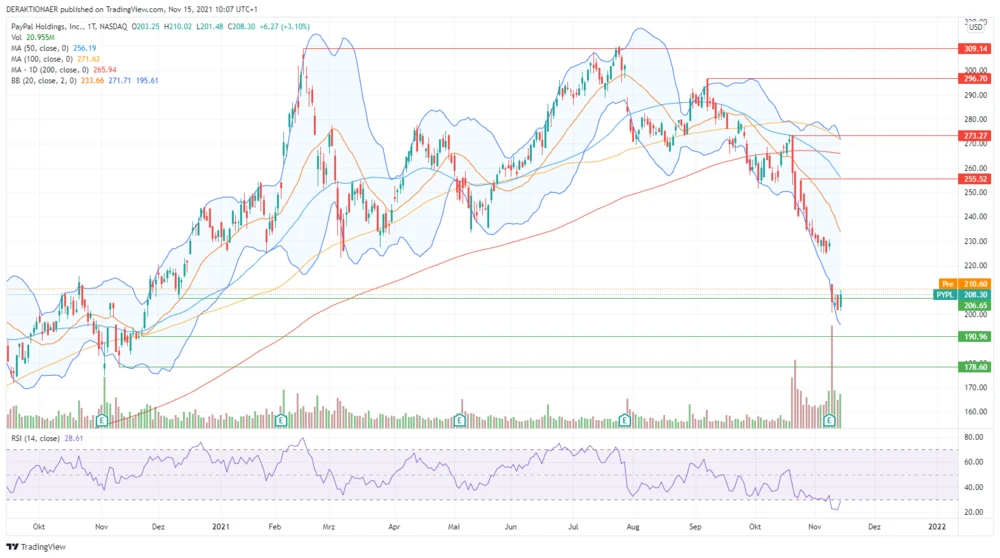Screen dimensions: 1000x558
Task: Open the USD currency selector
Action: click(976, 27)
